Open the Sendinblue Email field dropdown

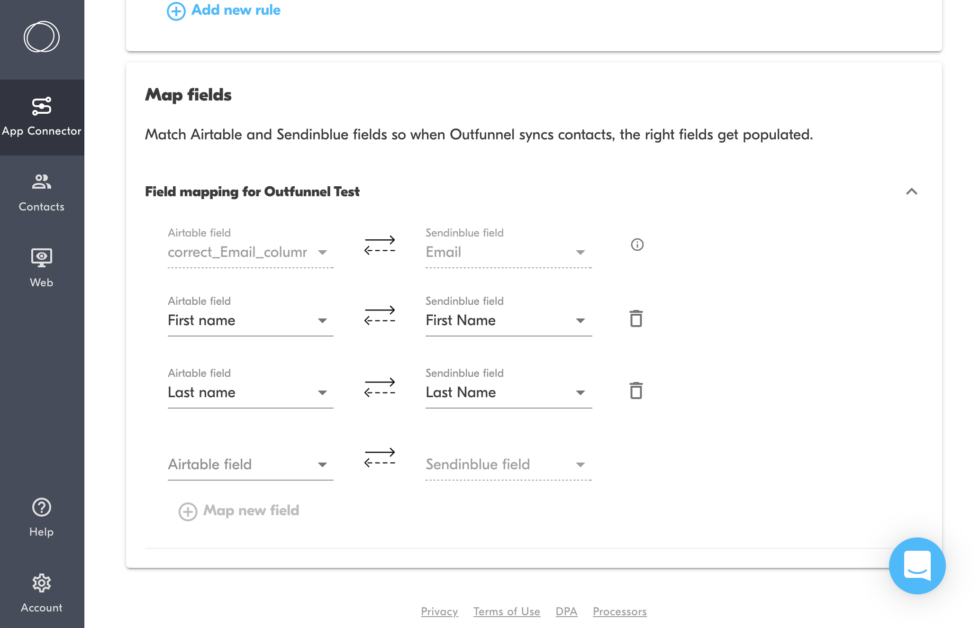coord(580,252)
